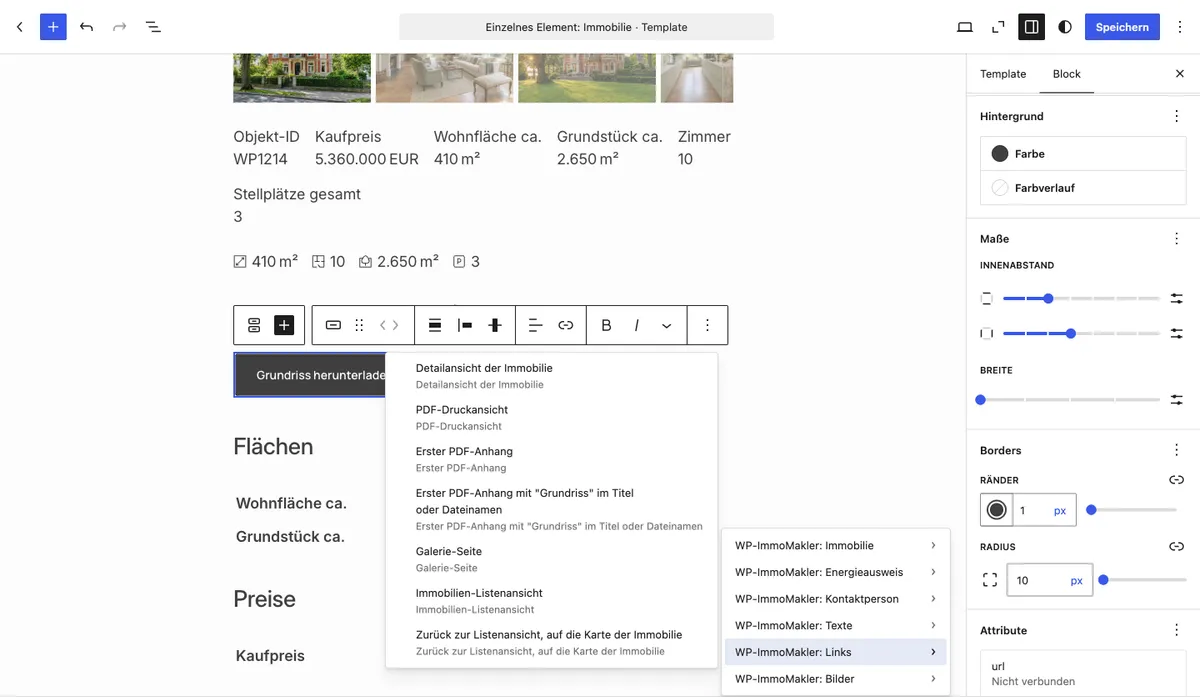Edit the border width value field
Screen dimensions: 1200x697
[x=1030, y=510]
